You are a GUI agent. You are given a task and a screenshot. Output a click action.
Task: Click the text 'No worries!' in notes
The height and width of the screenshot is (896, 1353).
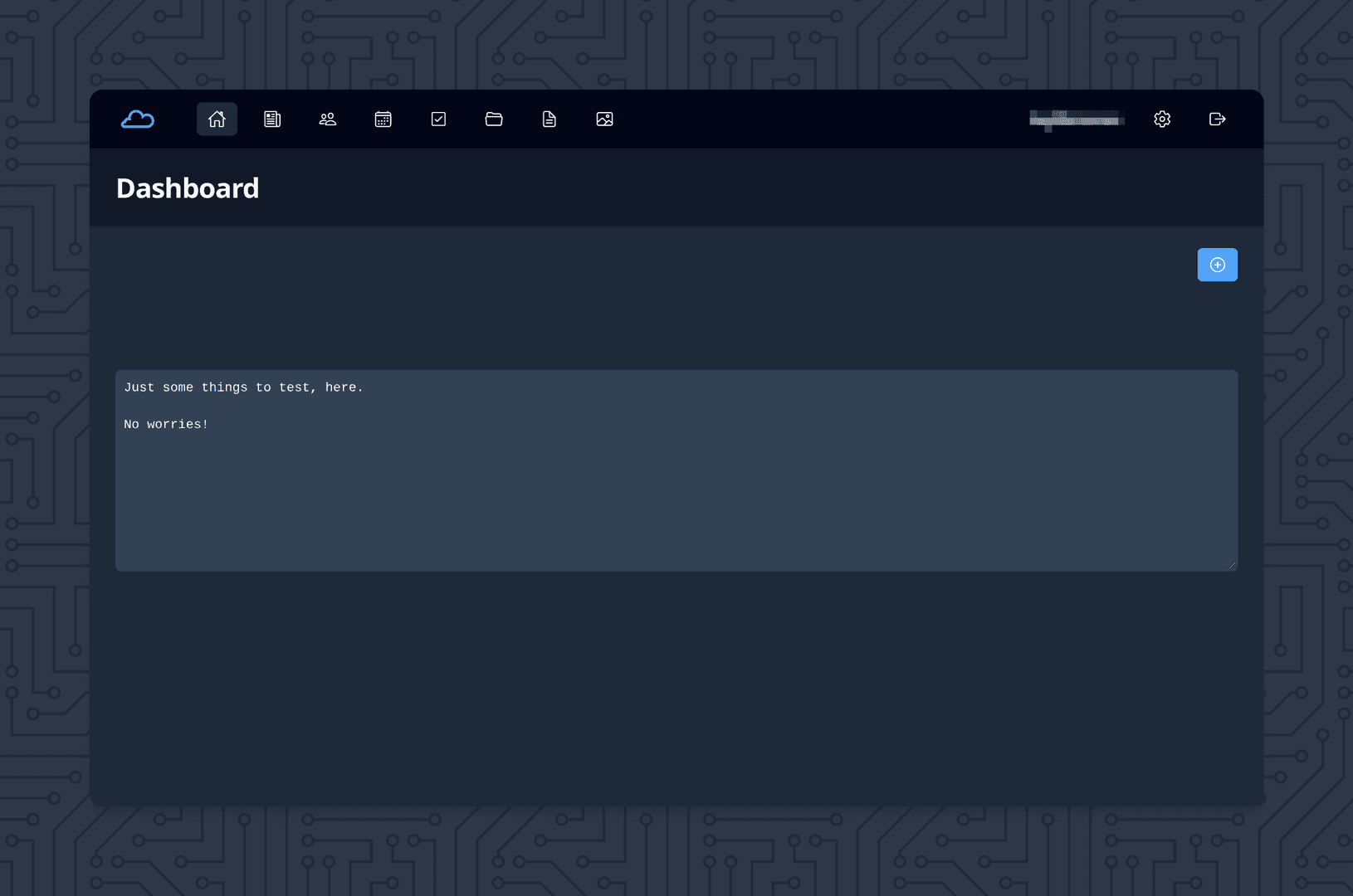(166, 424)
